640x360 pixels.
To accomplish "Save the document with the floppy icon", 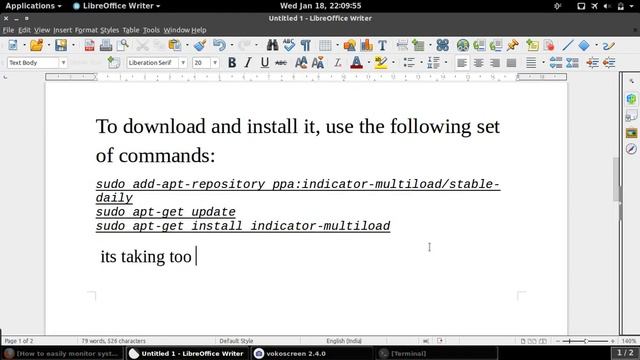I will (61, 45).
